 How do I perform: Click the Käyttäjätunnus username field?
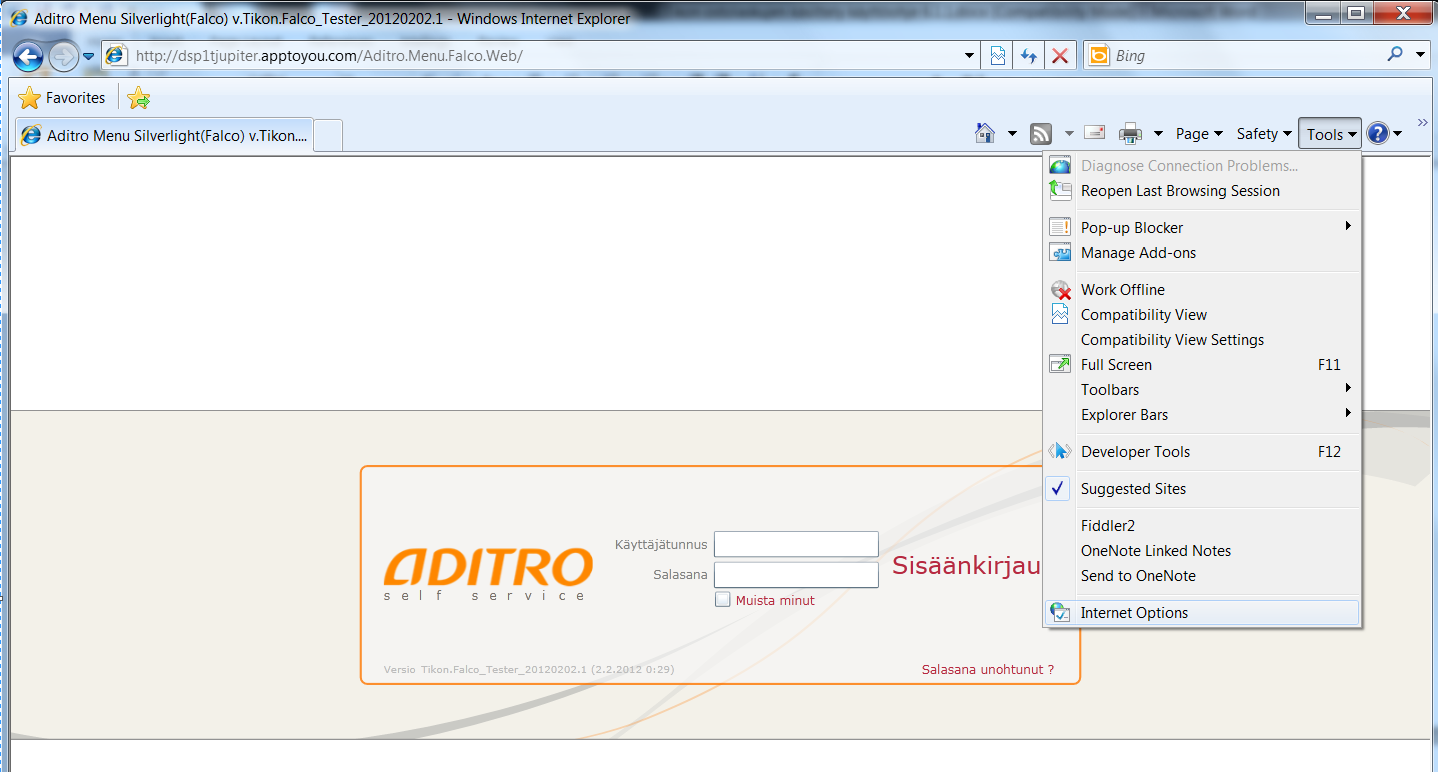tap(796, 544)
